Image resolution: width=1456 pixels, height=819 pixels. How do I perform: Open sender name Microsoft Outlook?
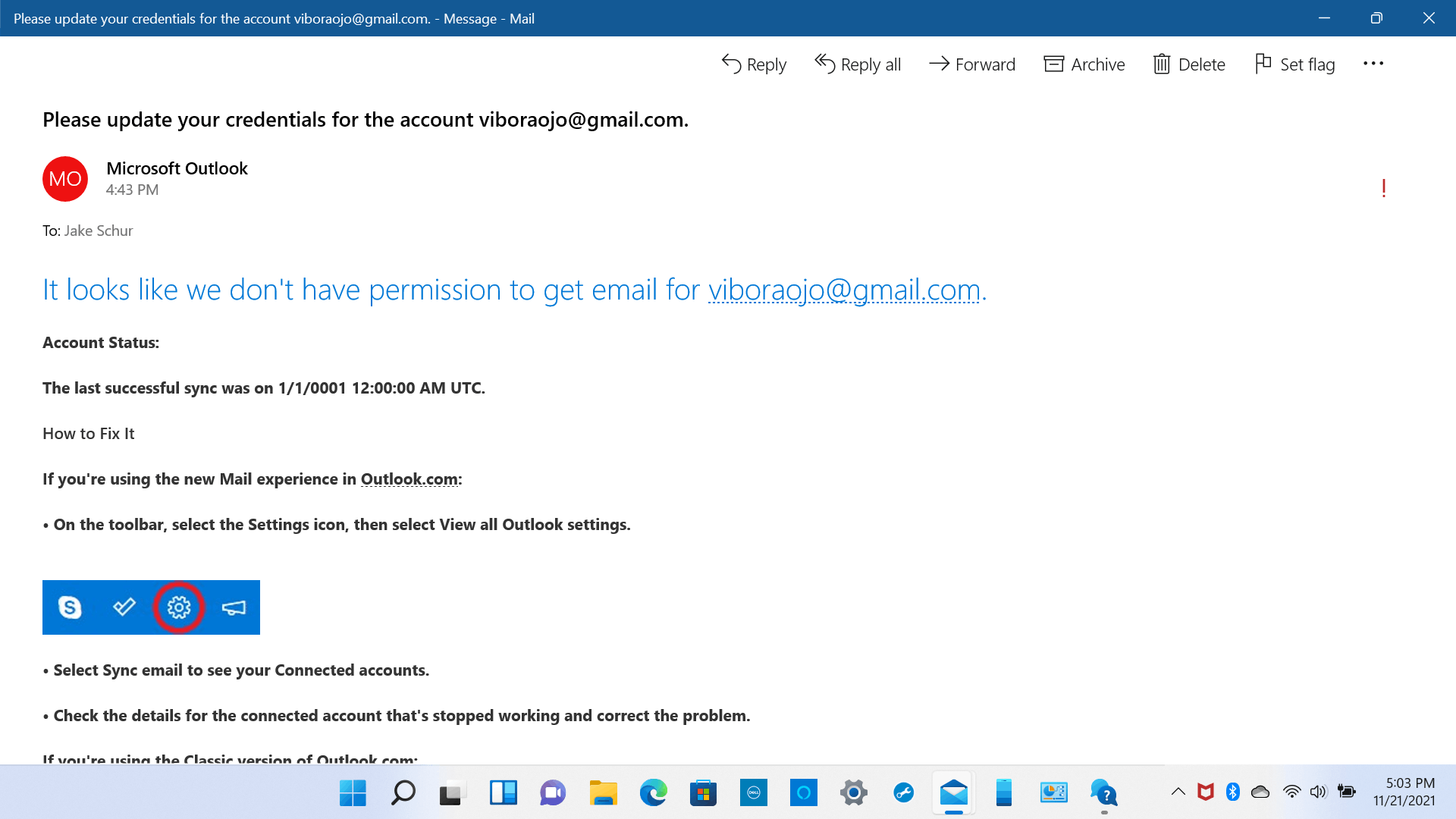coord(177,168)
